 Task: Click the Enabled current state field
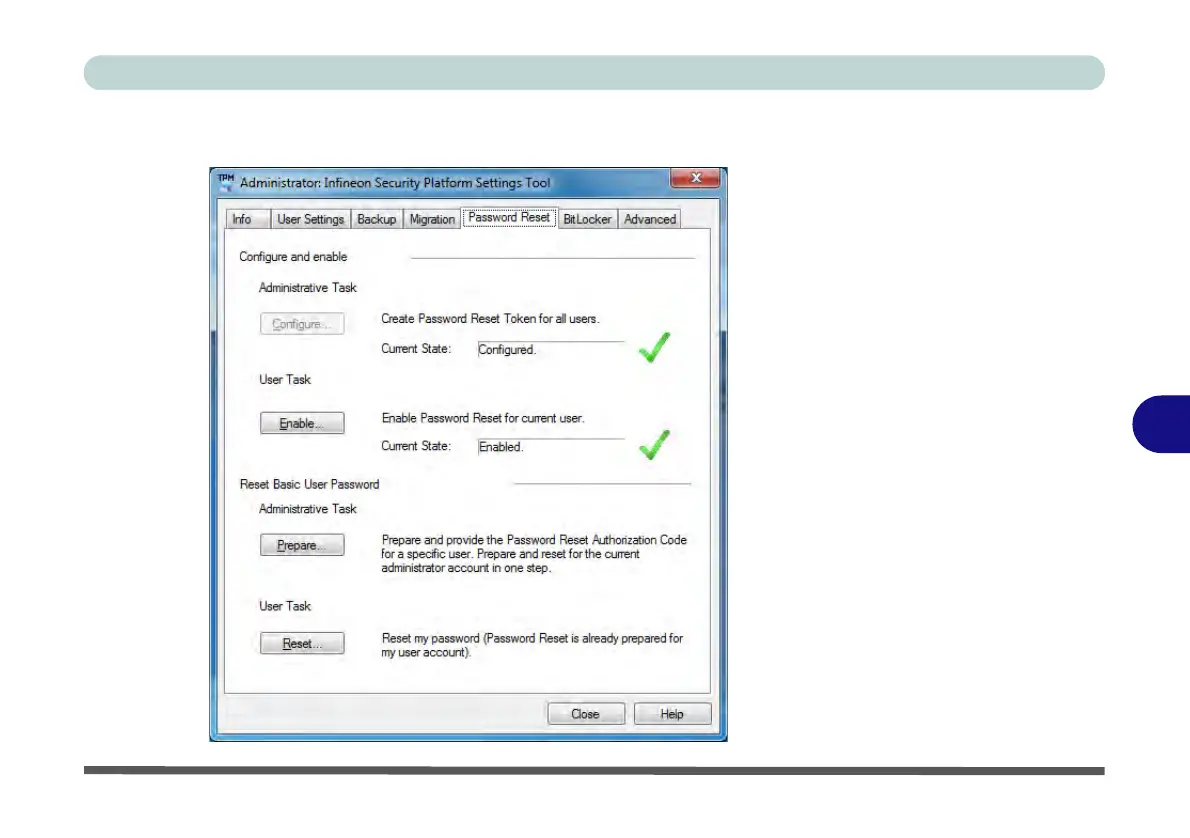[550, 447]
